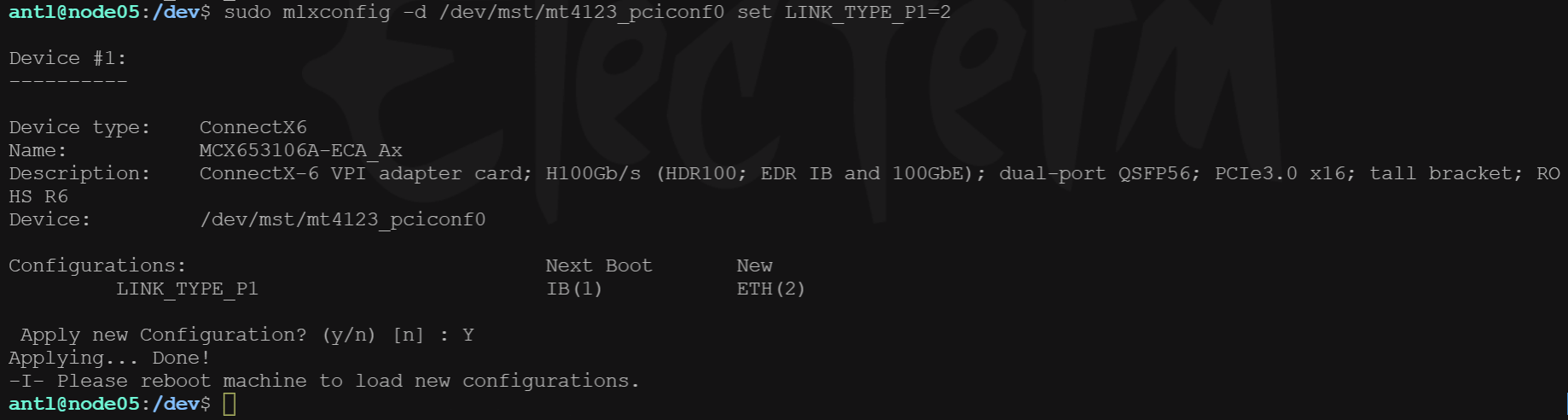Click the 'Device #1:' heading

(x=67, y=58)
